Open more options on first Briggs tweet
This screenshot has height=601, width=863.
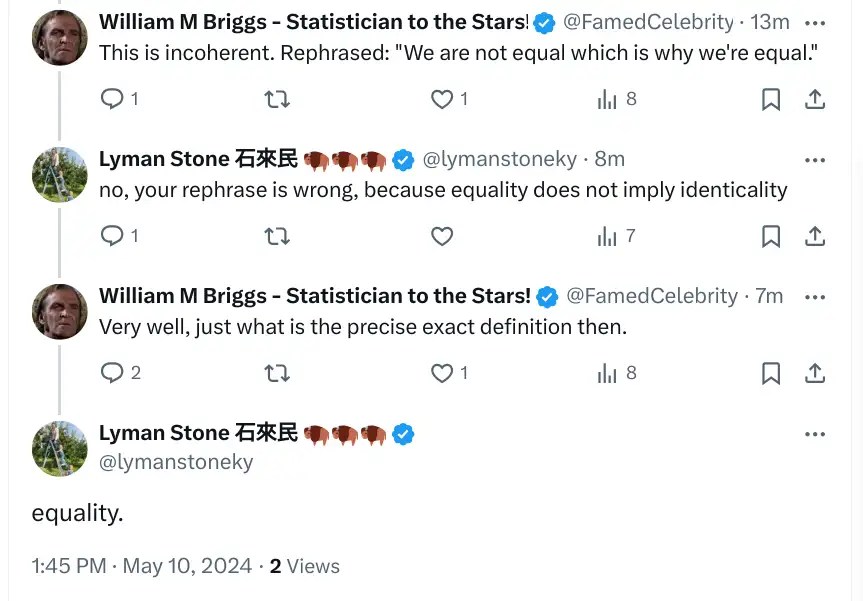coord(815,22)
